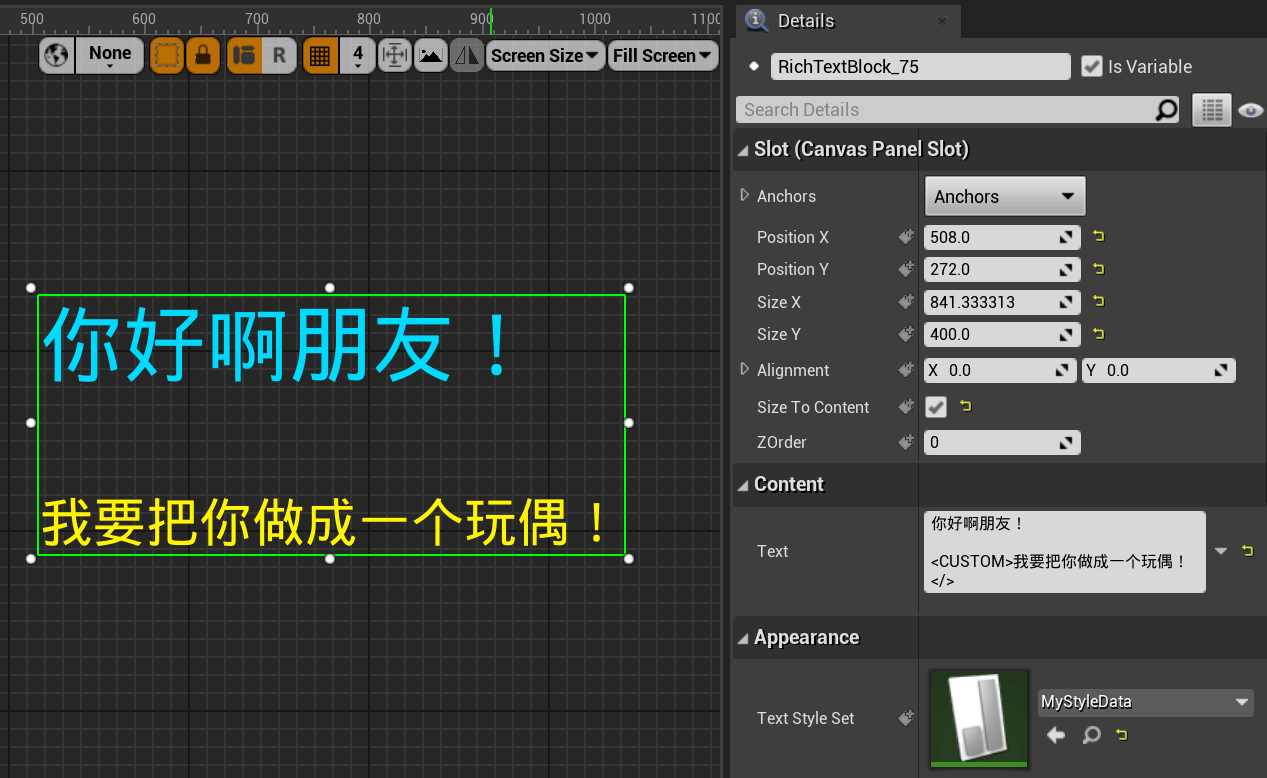Open the Text advanced options arrow
This screenshot has height=778, width=1267.
pyautogui.click(x=1221, y=551)
